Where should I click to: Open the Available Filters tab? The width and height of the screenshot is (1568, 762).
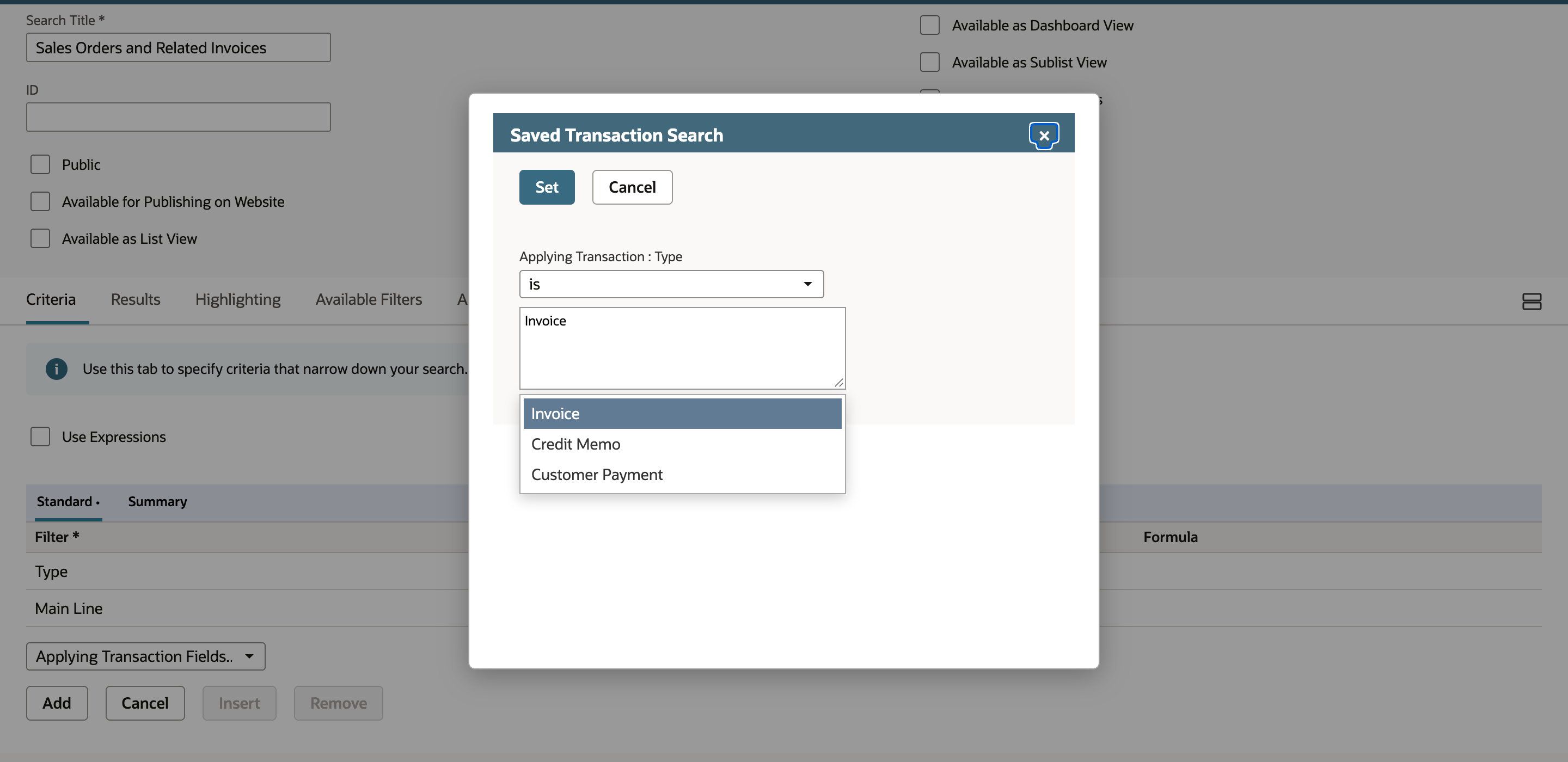[369, 299]
